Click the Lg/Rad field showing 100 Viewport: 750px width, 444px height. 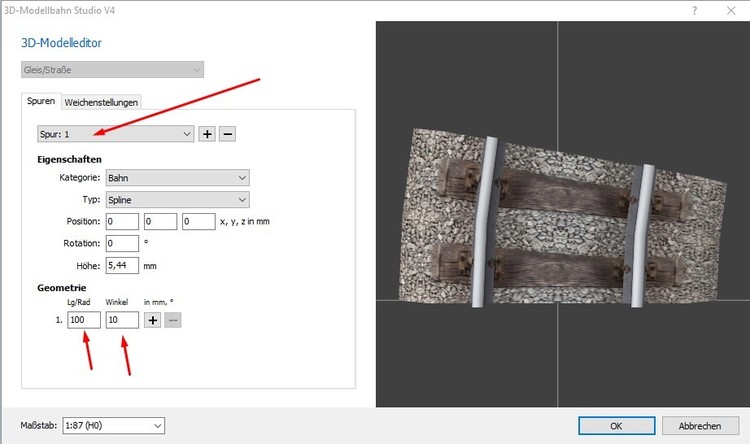coord(84,320)
